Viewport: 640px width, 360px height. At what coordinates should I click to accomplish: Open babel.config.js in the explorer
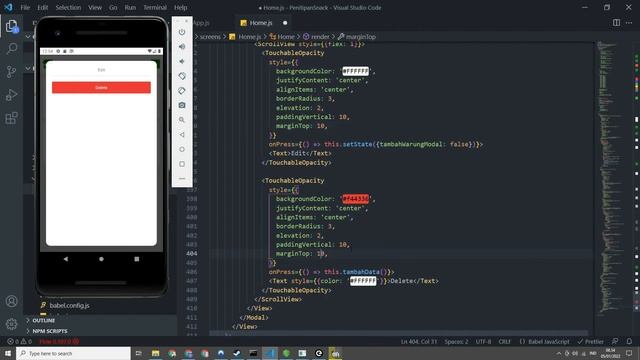69,305
